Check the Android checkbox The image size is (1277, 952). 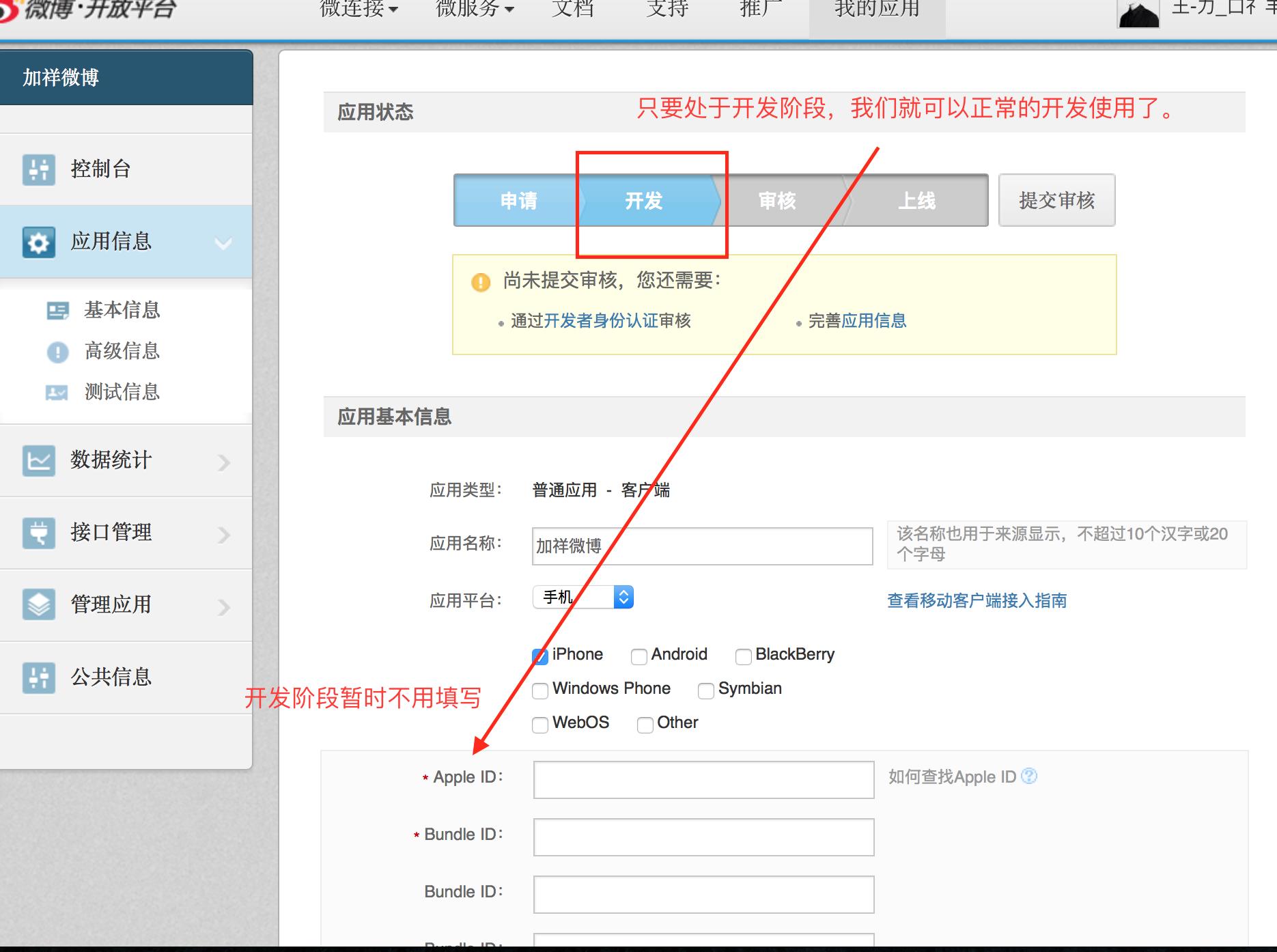[x=639, y=656]
